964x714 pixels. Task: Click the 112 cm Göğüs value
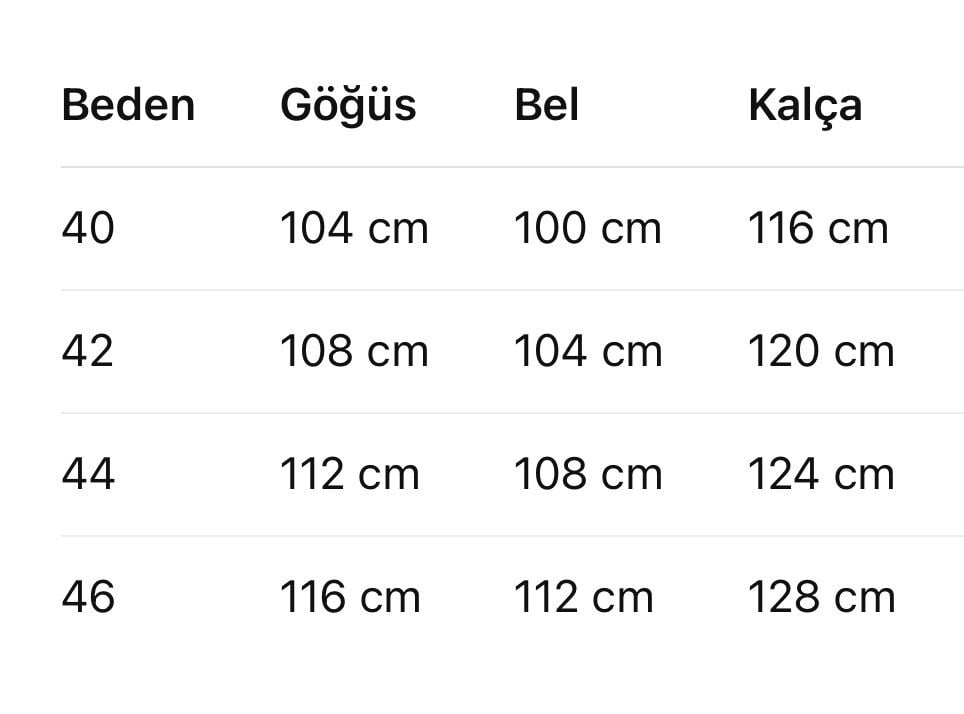pos(350,474)
